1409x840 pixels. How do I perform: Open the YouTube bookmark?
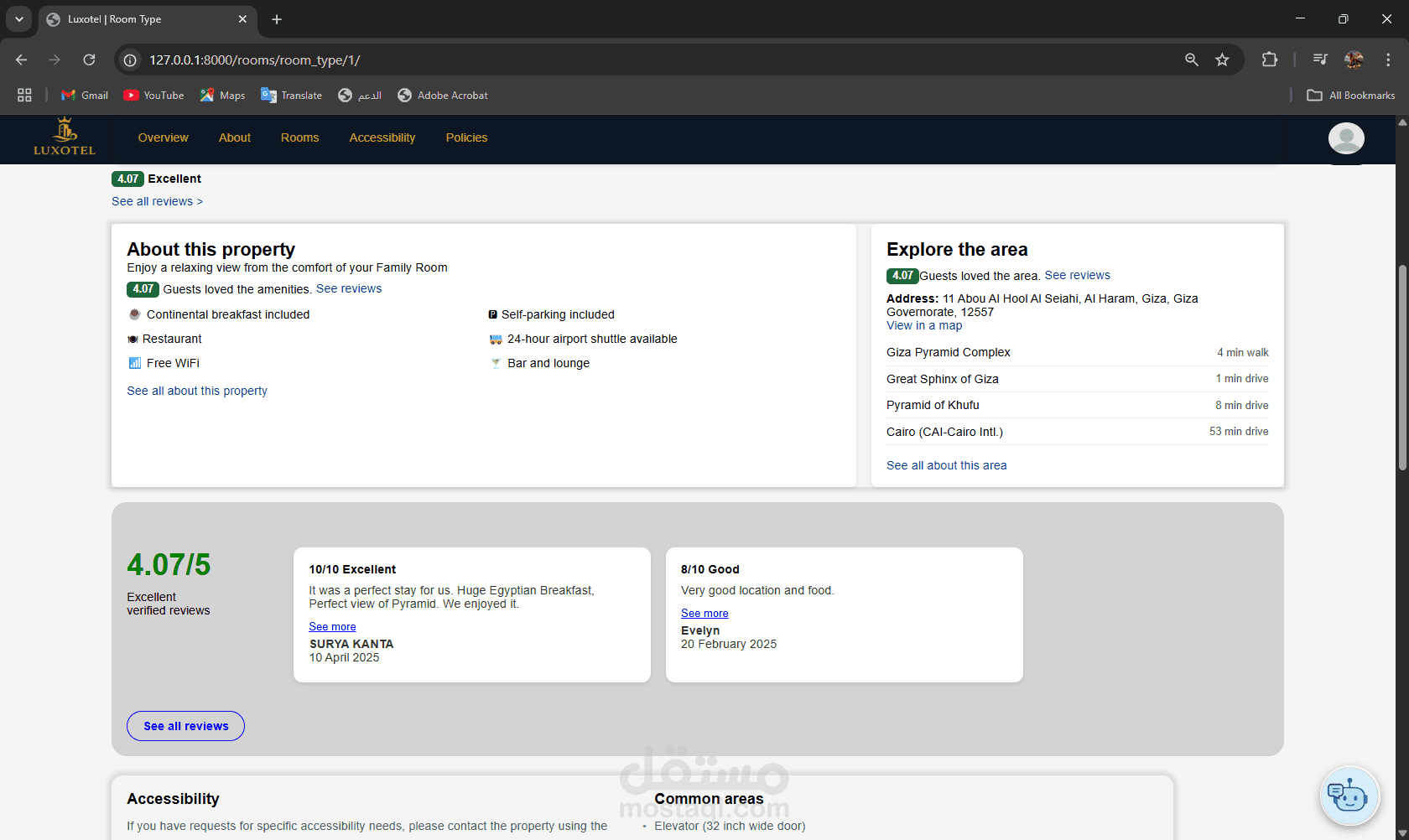point(153,96)
